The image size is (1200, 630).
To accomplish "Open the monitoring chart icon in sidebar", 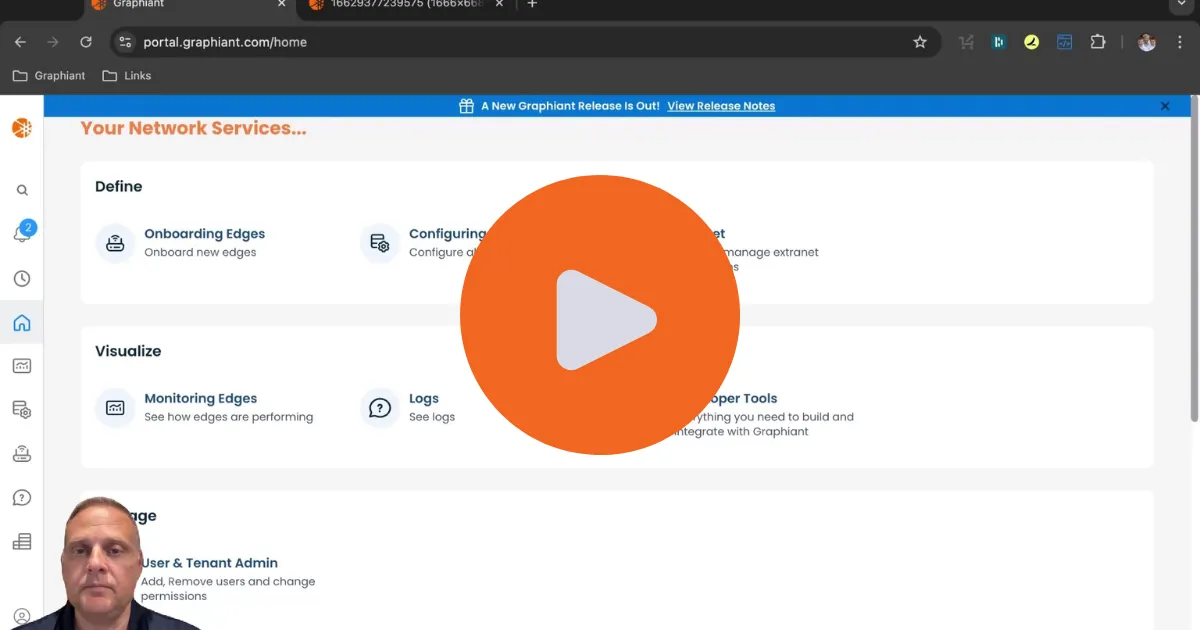I will [x=22, y=366].
